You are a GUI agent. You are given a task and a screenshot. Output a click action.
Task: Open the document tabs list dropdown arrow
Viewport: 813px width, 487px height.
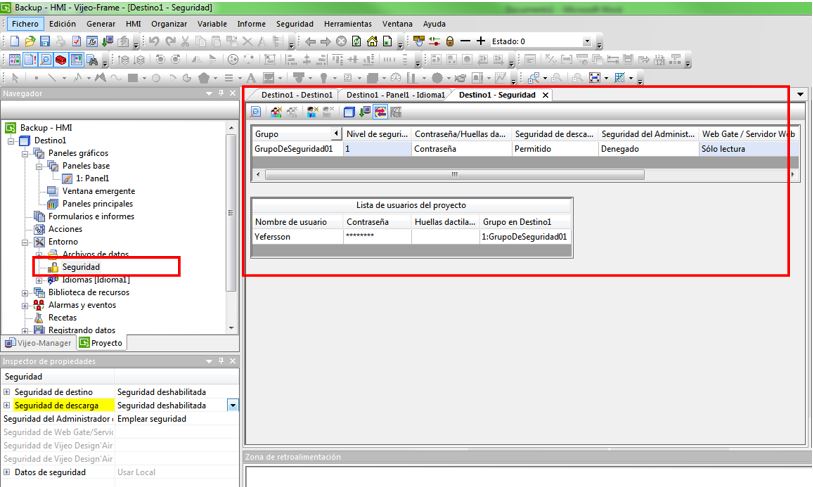click(801, 94)
